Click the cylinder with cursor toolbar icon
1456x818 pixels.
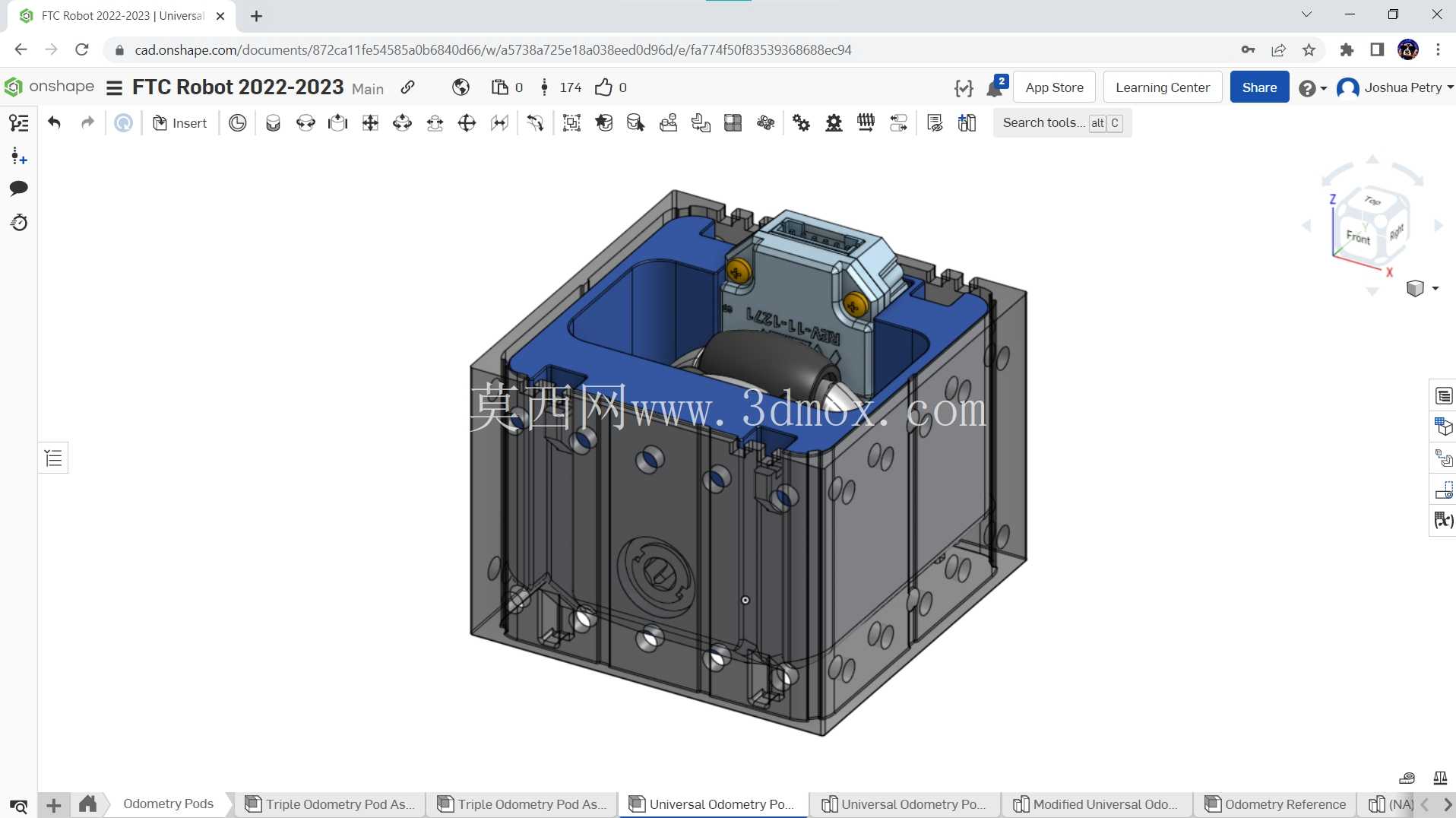636,123
